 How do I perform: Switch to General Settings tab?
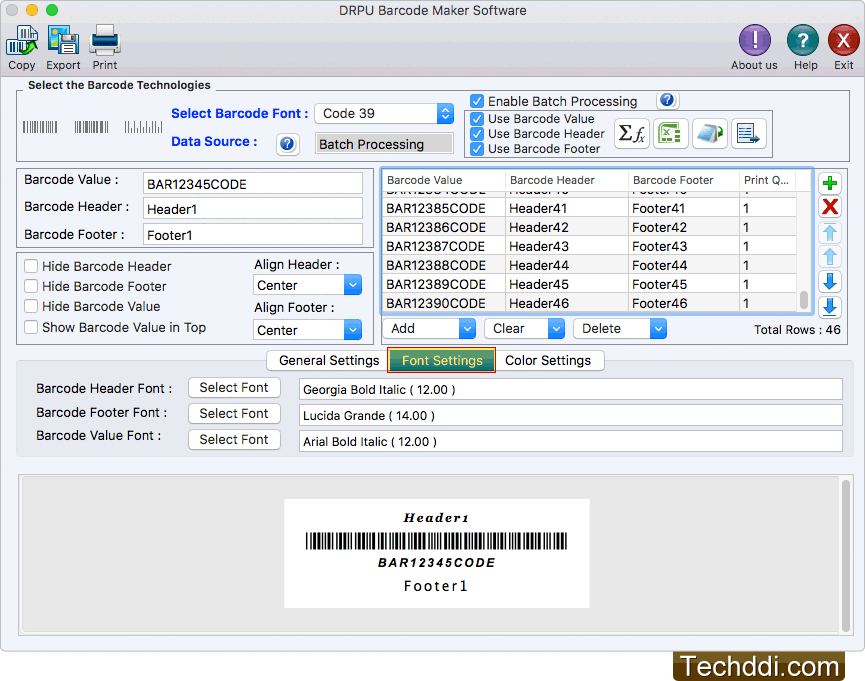pyautogui.click(x=328, y=360)
